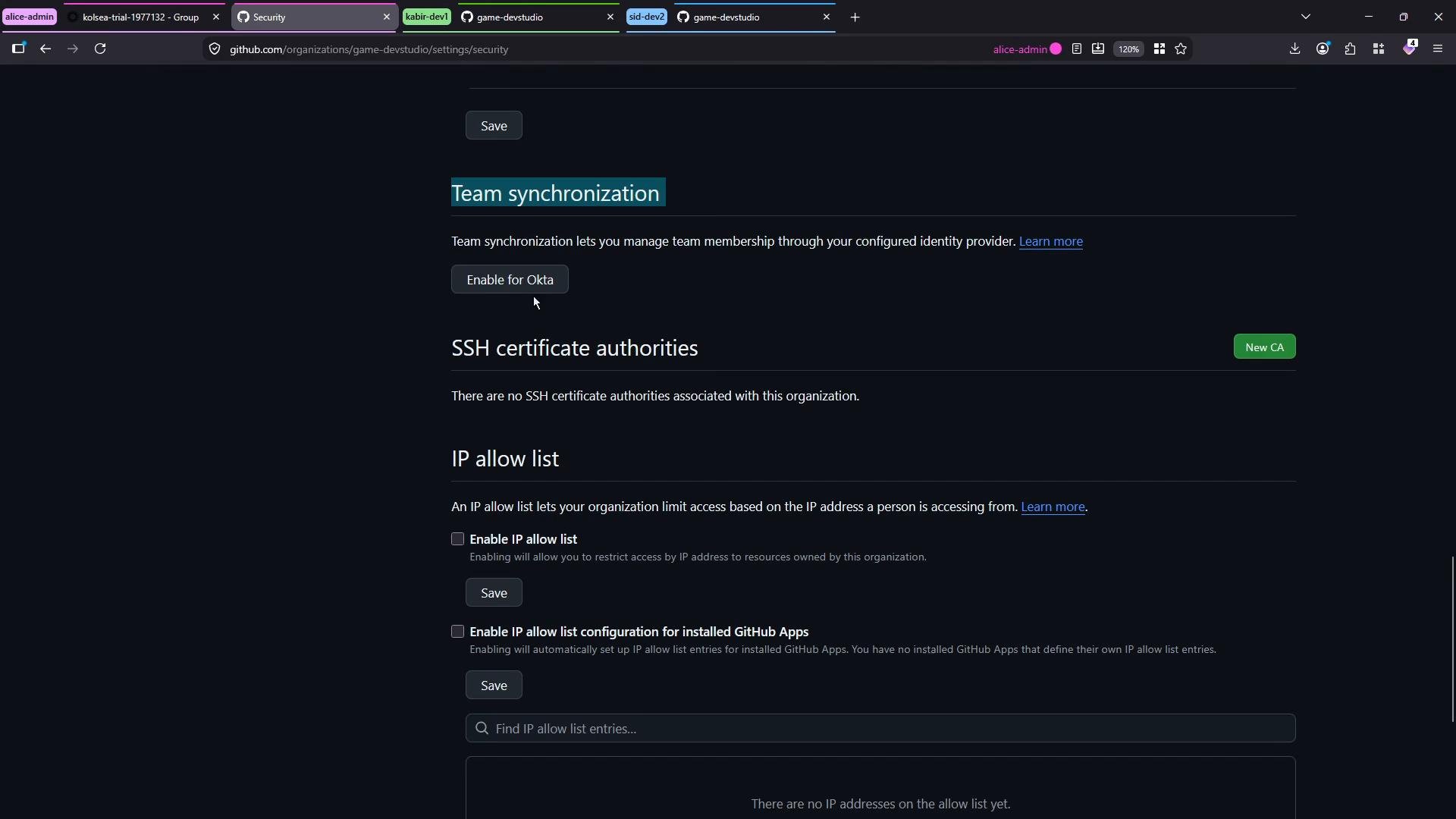Viewport: 1456px width, 819px height.
Task: Expand the list all tabs dropdown
Action: click(x=1306, y=17)
